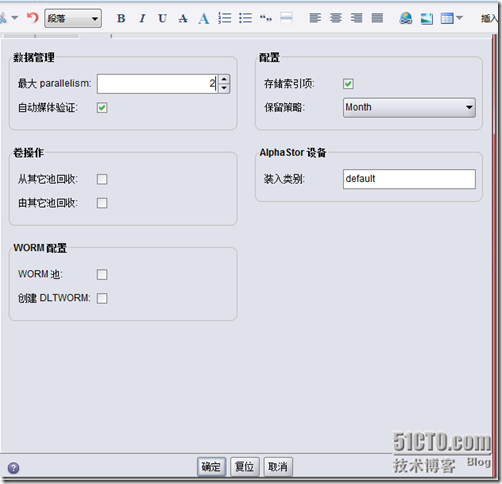The width and height of the screenshot is (502, 484).
Task: Open the 保留策略 Month dropdown
Action: tap(409, 107)
